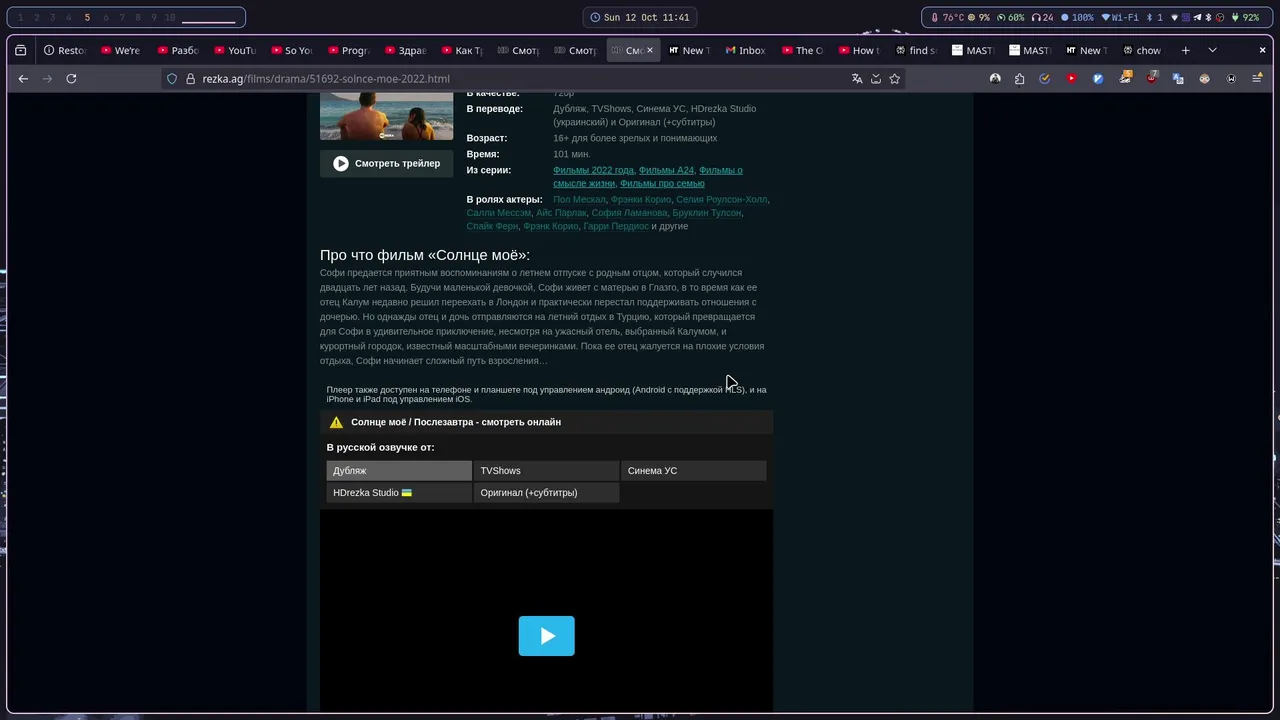Screen dimensions: 1280x720
Task: Click the movie poster thumbnail
Action: pos(386,116)
